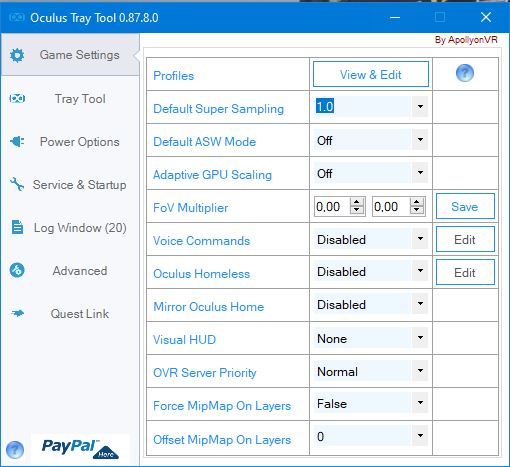Click the Oculus headset icon in title bar

click(17, 17)
